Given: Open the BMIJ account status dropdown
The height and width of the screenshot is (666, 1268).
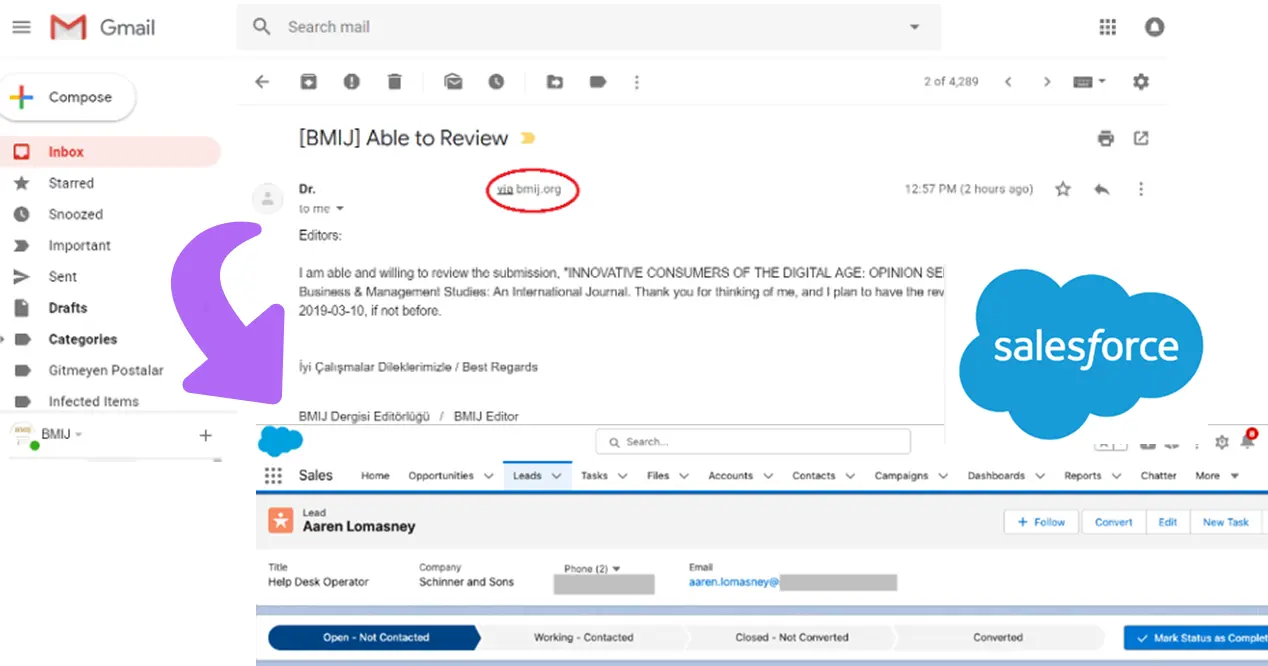Looking at the screenshot, I should coord(78,435).
